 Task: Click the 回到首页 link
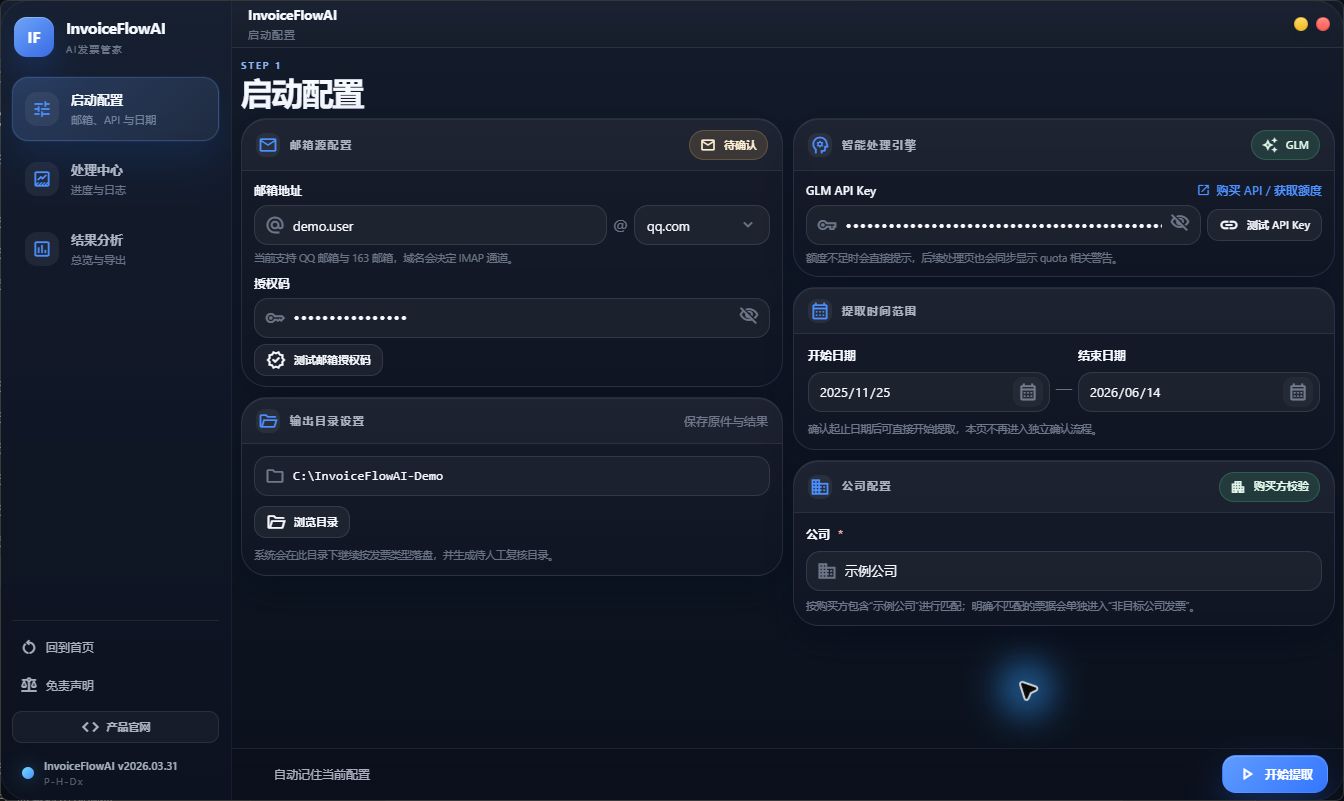[58, 647]
